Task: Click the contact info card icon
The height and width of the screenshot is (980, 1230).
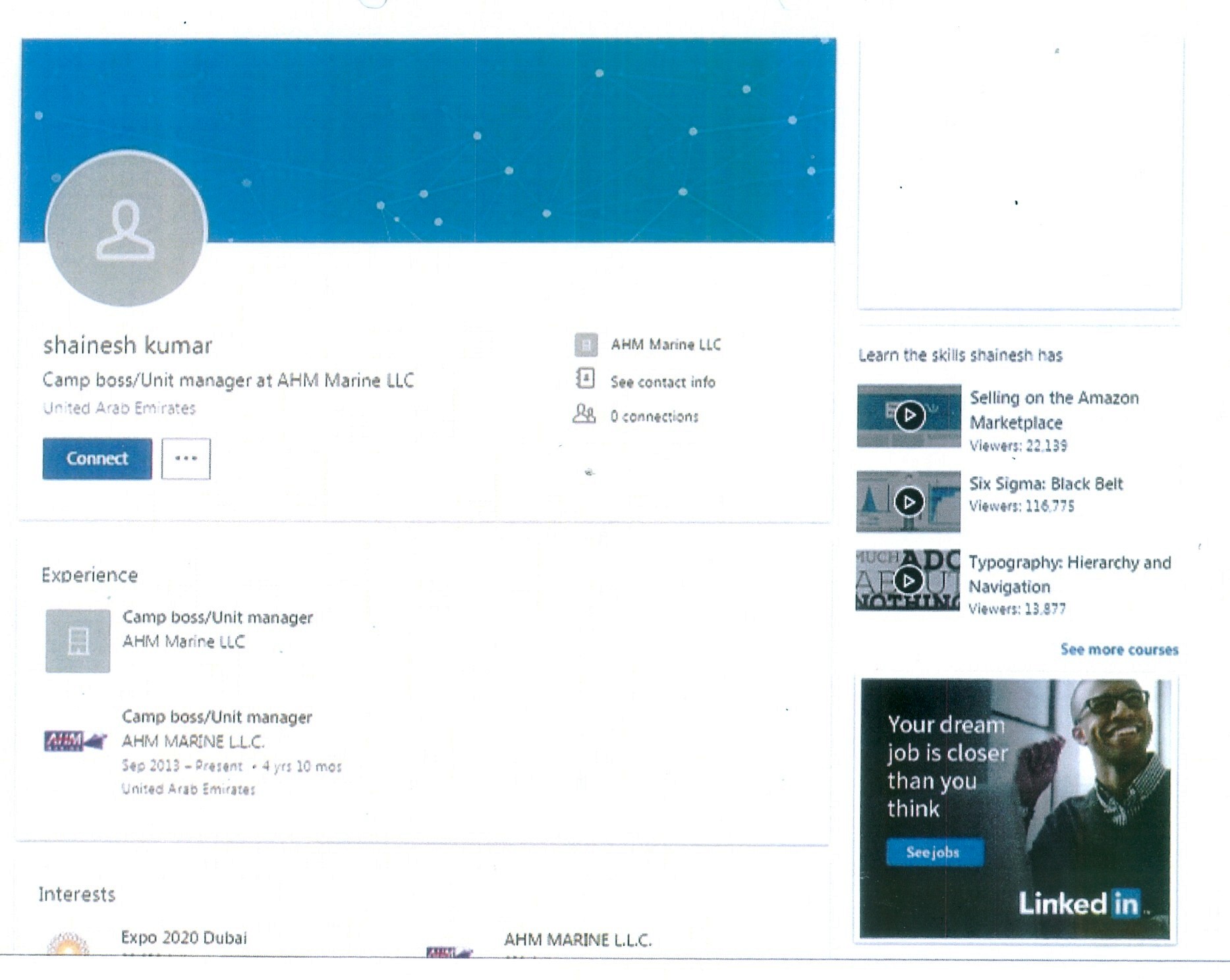Action: [x=585, y=379]
